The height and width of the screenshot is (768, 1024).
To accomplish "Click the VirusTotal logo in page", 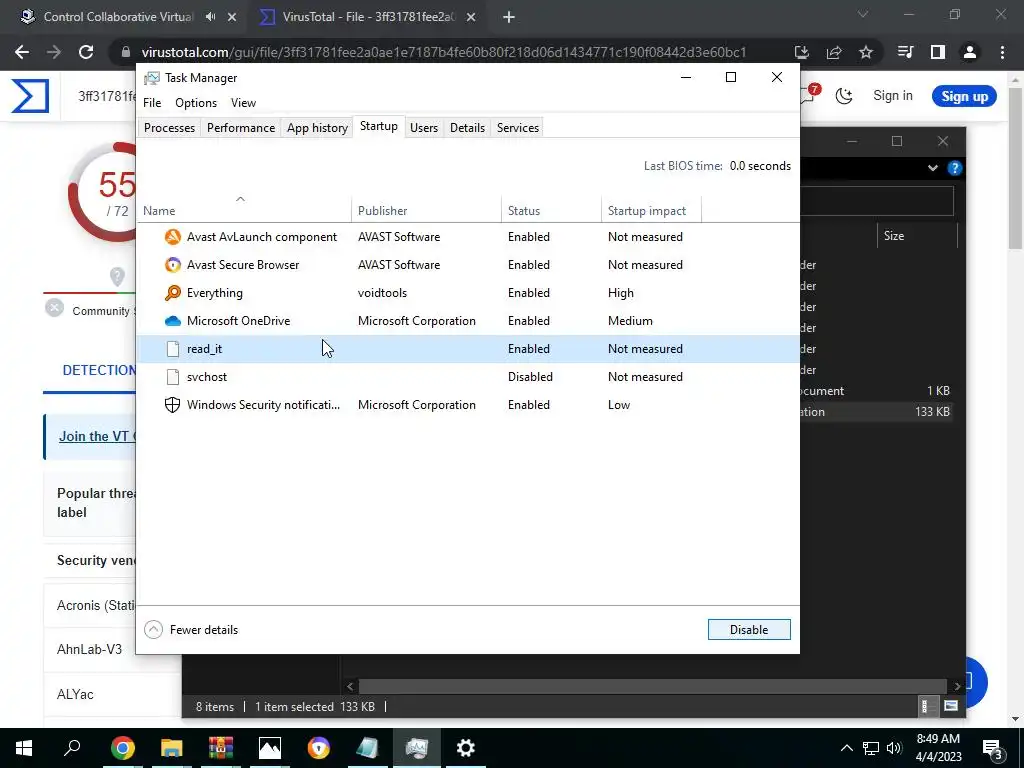I will coord(30,96).
